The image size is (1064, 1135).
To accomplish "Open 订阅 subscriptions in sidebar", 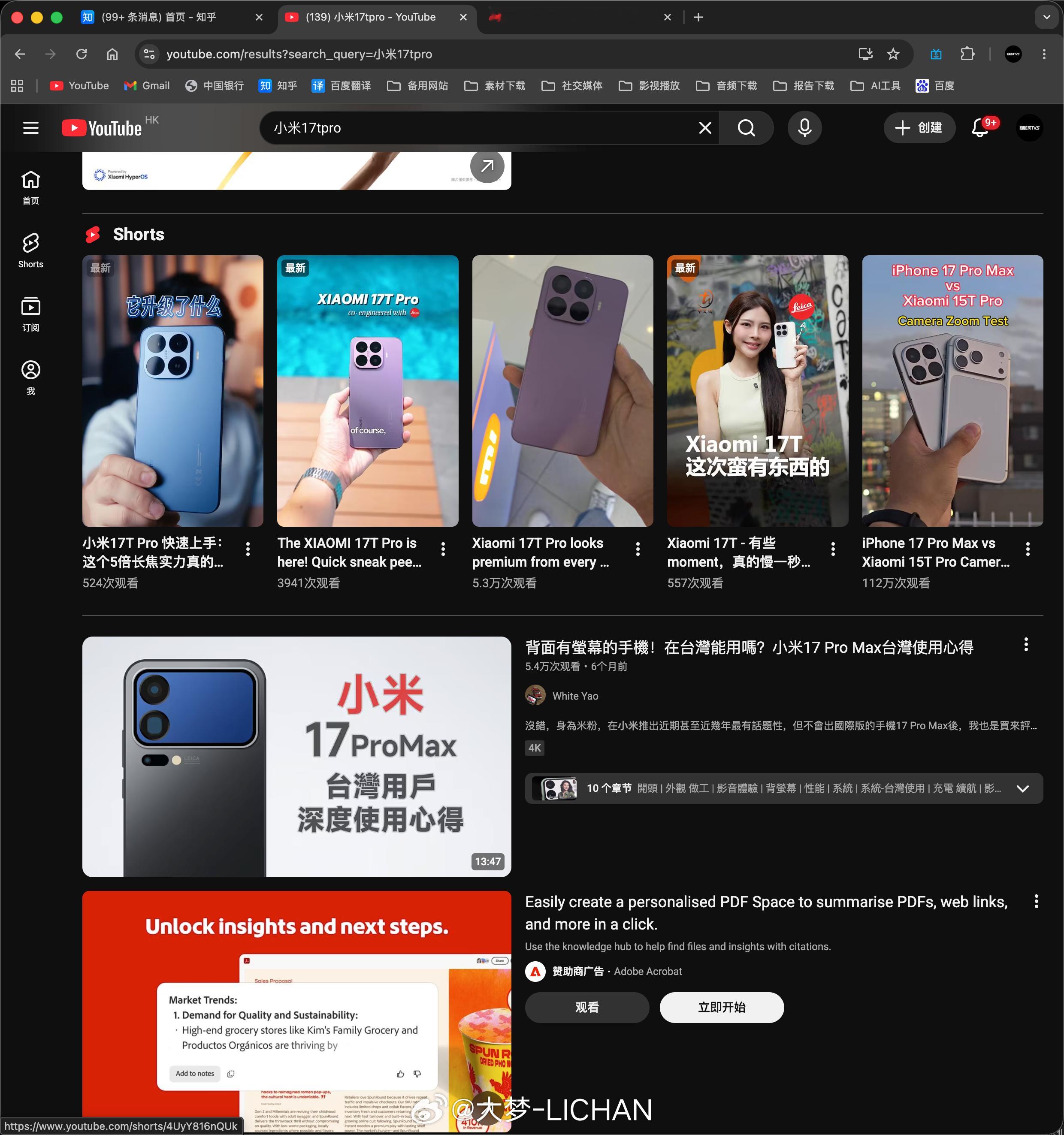I will (31, 314).
